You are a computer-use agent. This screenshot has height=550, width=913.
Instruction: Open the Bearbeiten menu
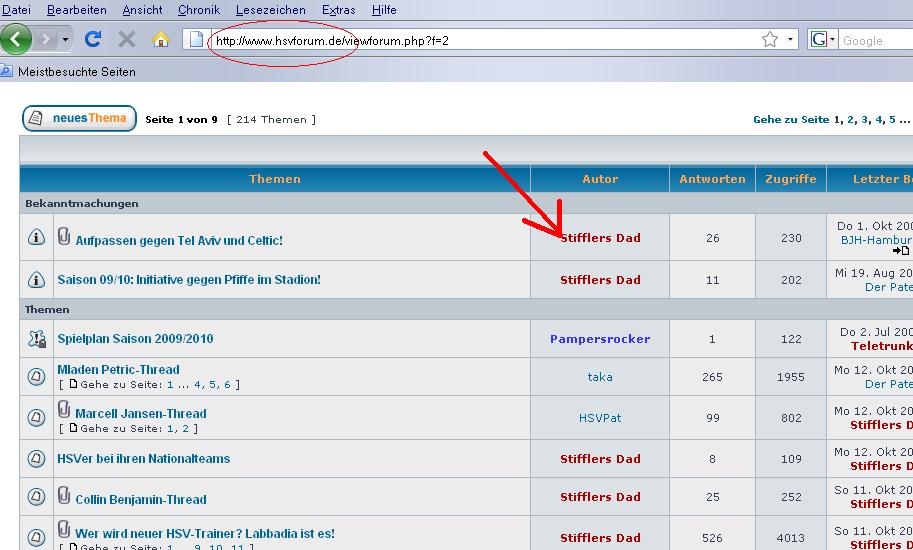point(76,10)
